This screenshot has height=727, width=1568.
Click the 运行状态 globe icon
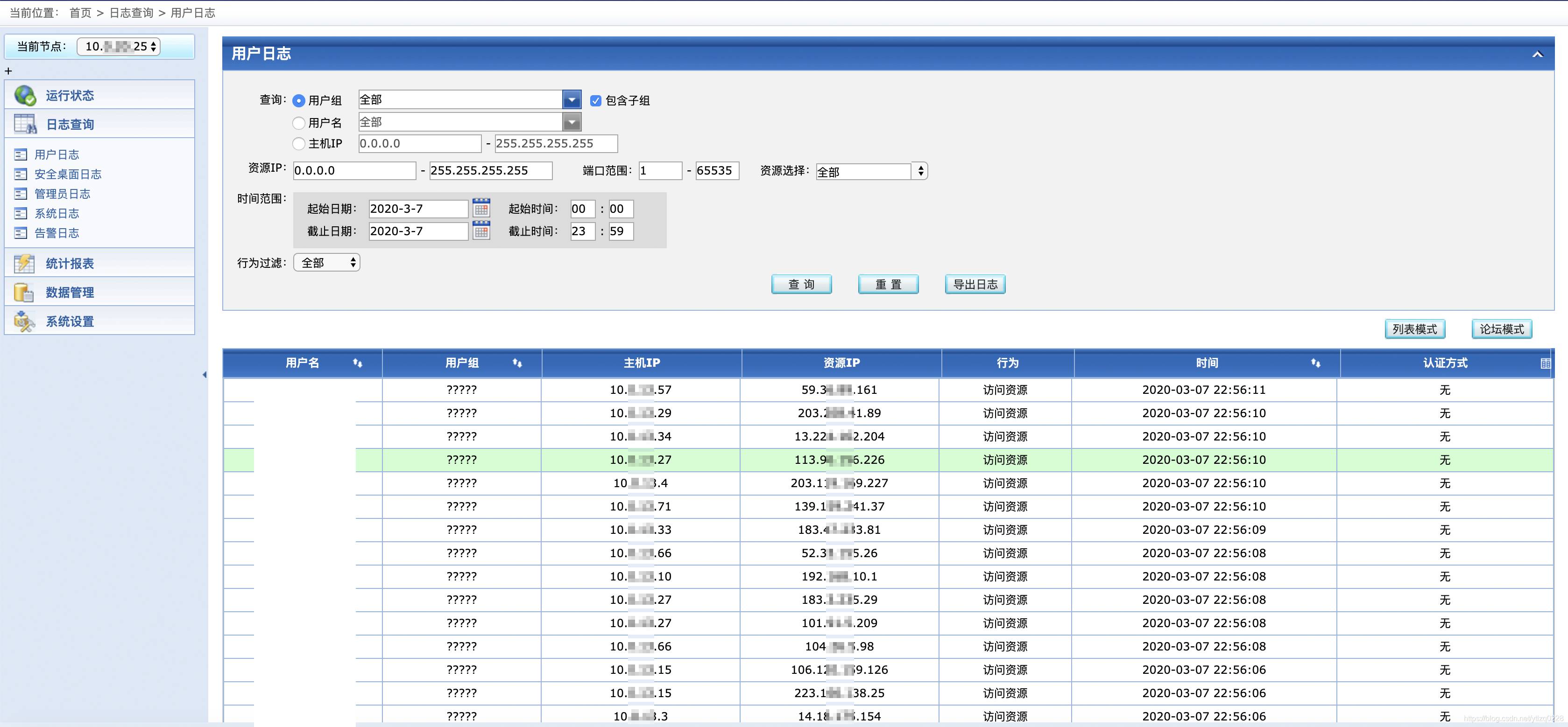25,95
